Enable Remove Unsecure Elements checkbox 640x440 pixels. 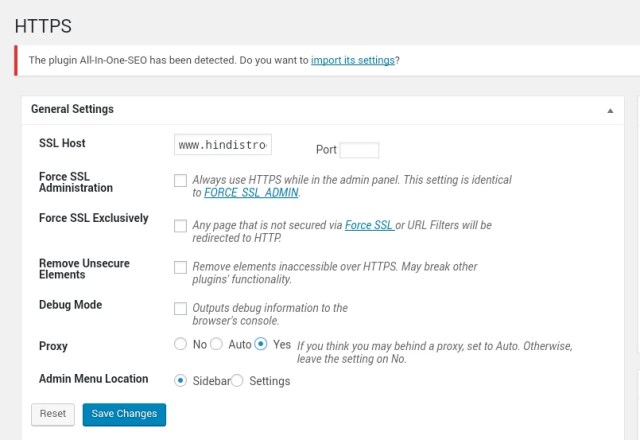(180, 267)
